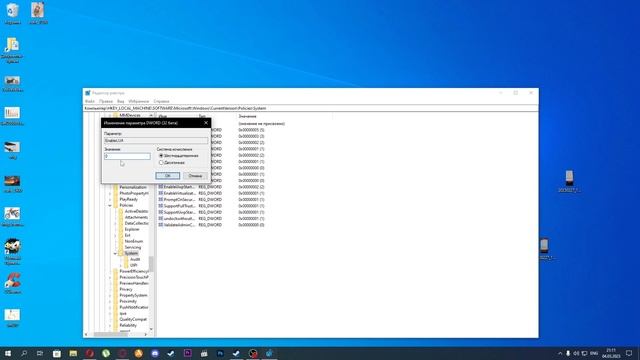Sort values by the Значение column header
Image resolution: width=640 pixels, height=360 pixels.
248,116
